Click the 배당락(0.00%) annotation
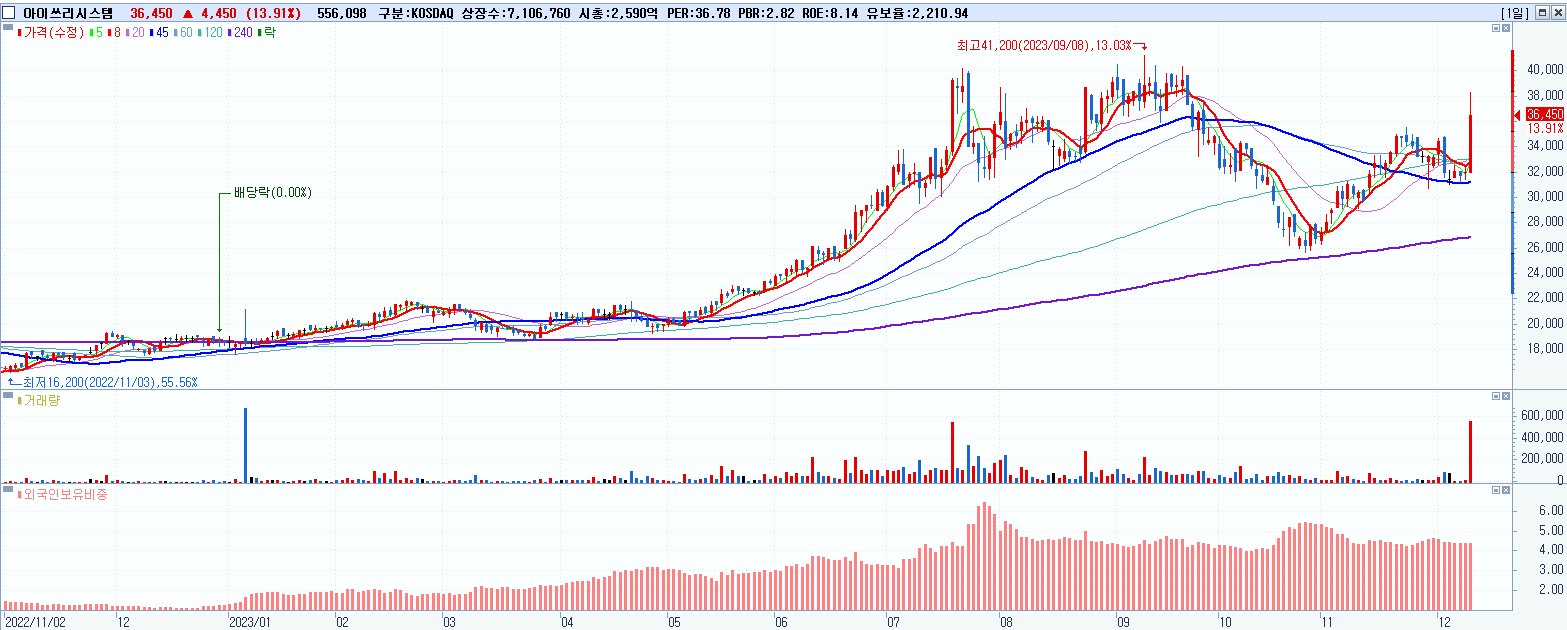1567x630 pixels. (274, 192)
